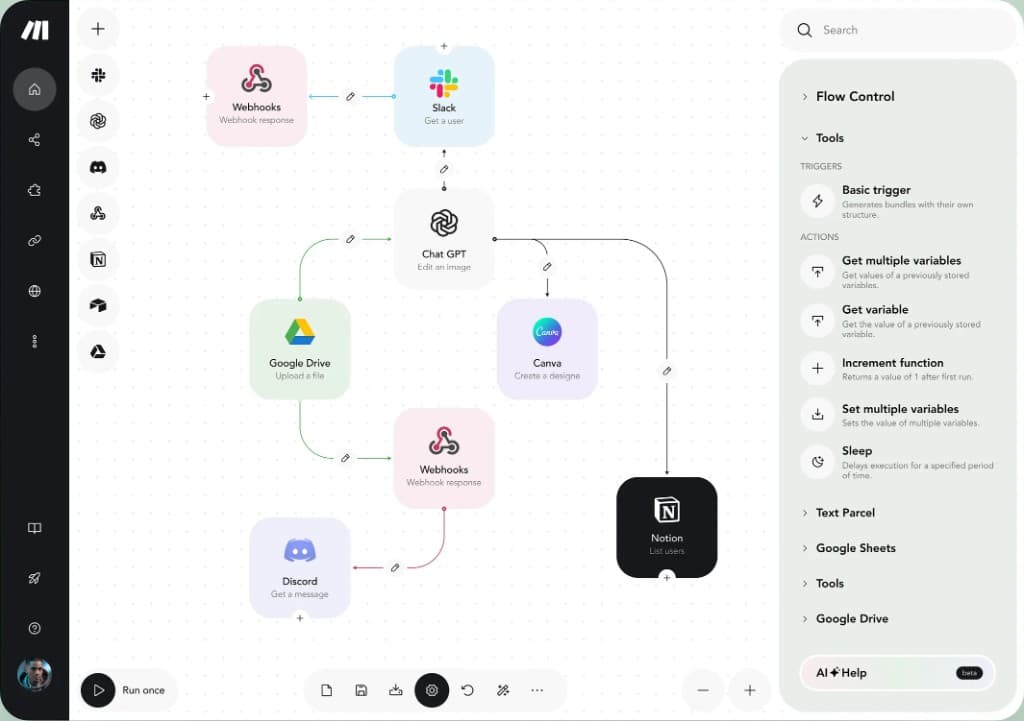
Task: Select the Notion List users module
Action: pyautogui.click(x=667, y=527)
